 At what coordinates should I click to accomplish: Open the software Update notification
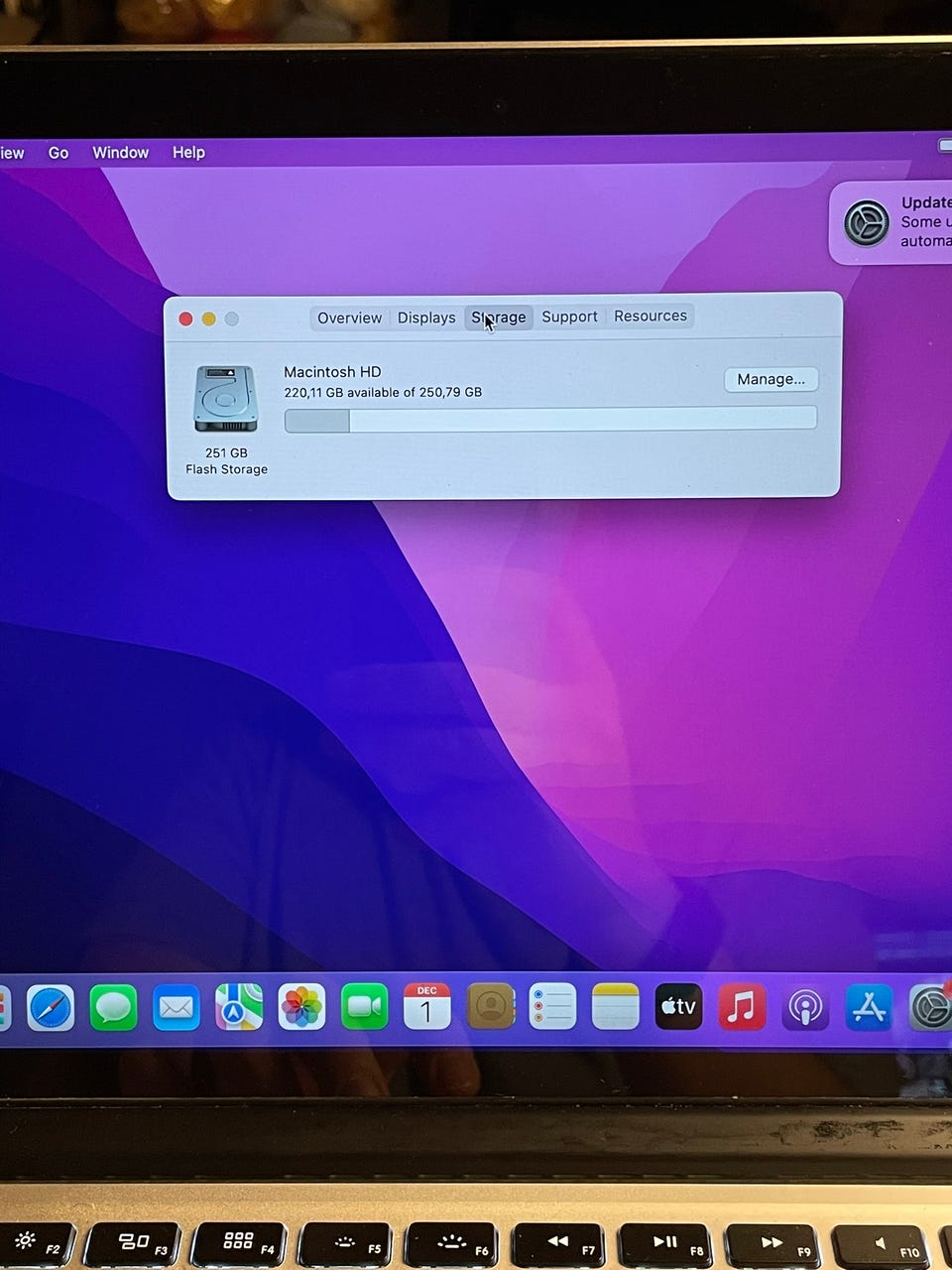tap(891, 222)
